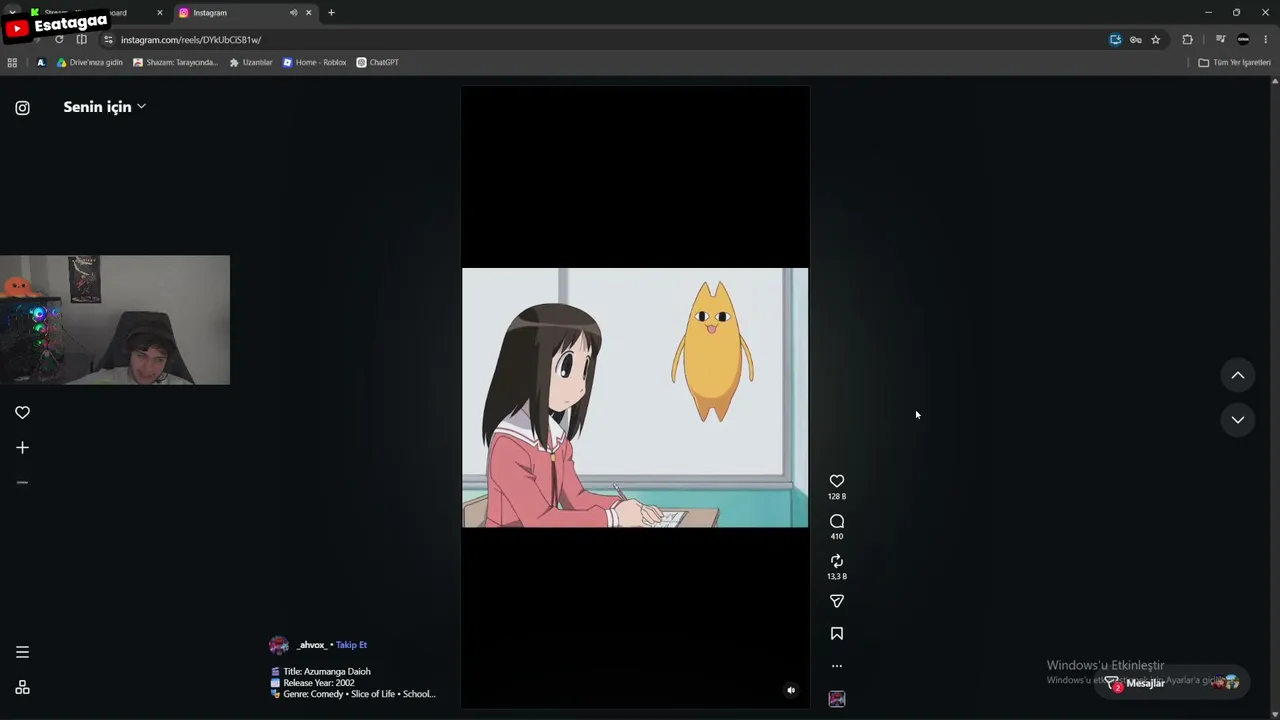
Task: Open the Chrome three-dot menu
Action: 1266,40
